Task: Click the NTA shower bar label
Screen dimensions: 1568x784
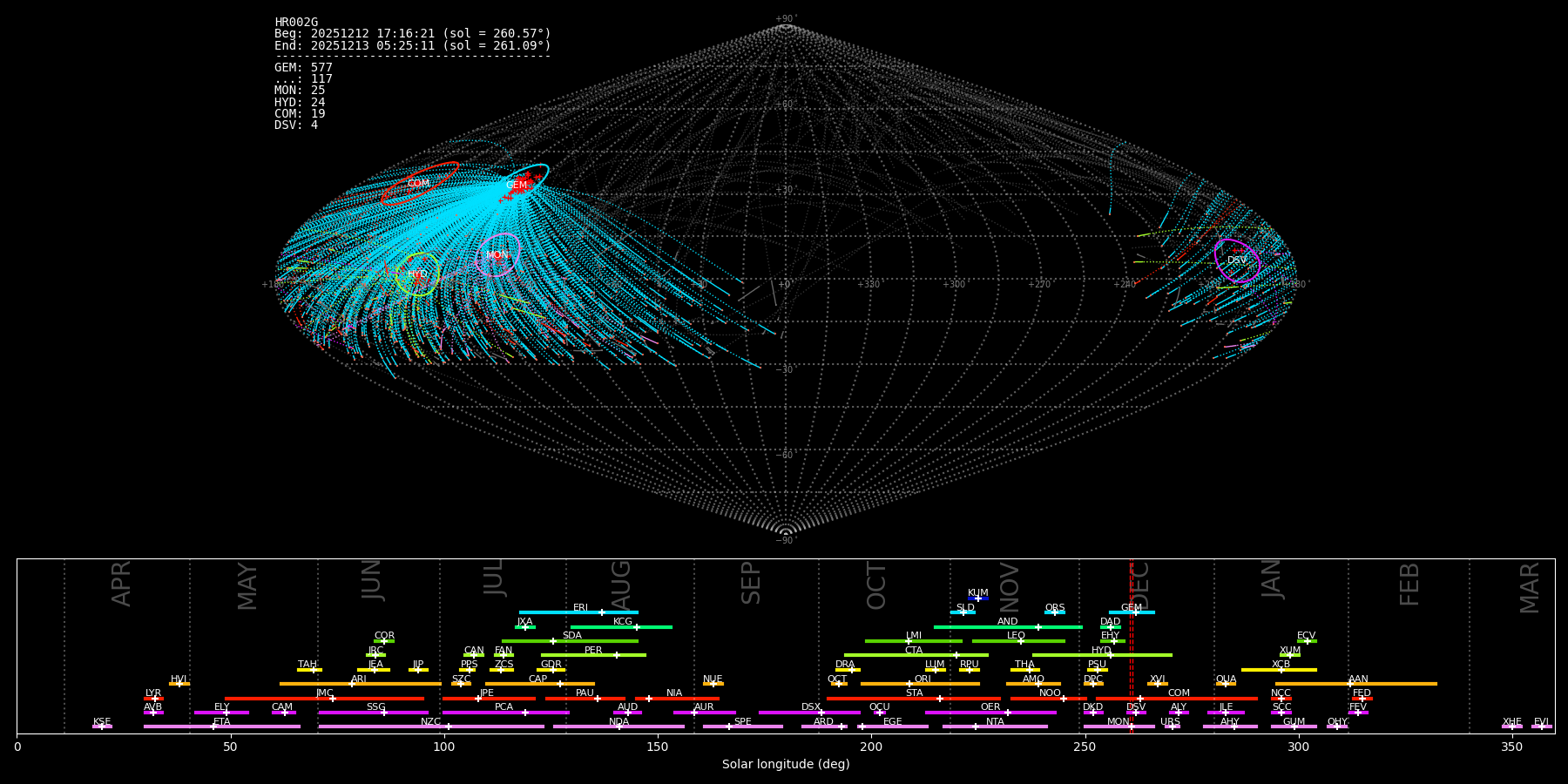Action: (995, 722)
